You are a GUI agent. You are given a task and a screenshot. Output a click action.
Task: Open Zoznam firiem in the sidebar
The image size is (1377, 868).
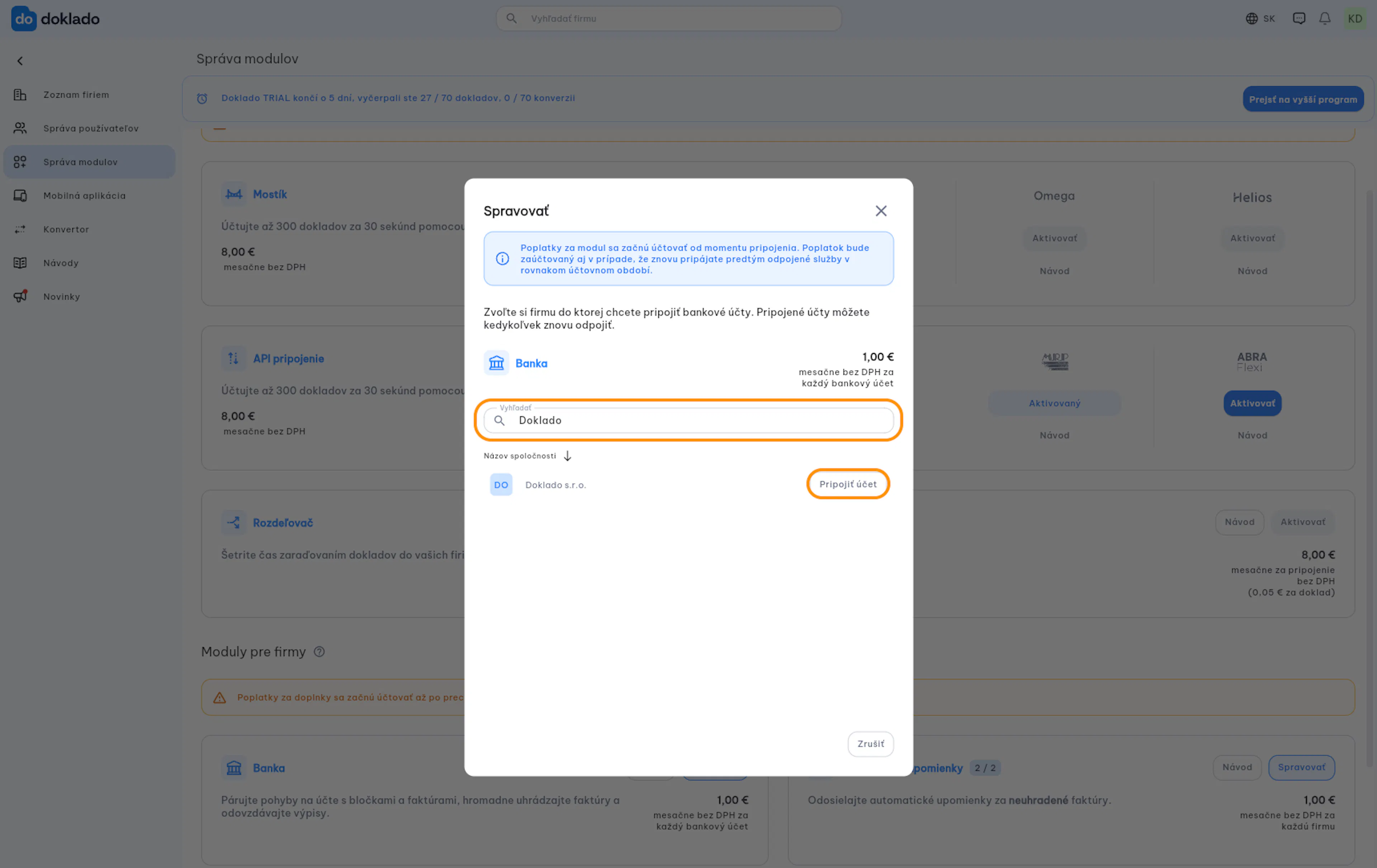[x=90, y=95]
